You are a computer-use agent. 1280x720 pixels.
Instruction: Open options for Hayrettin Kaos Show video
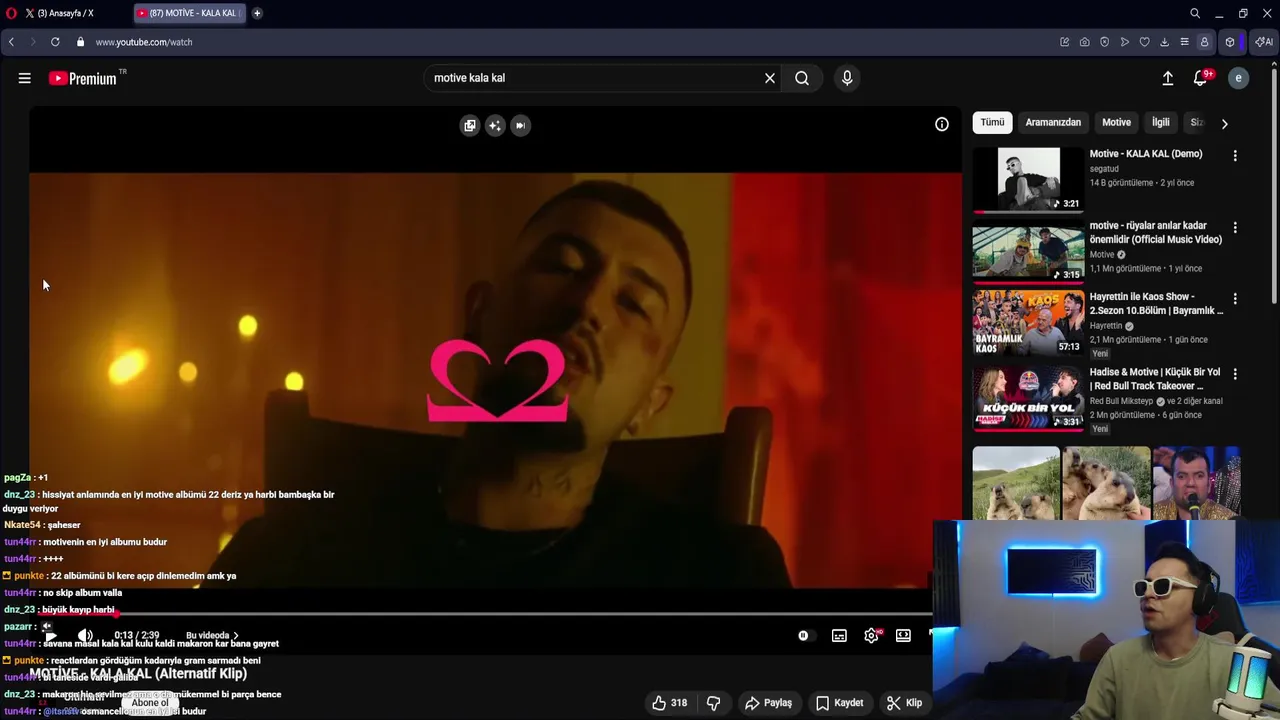click(x=1235, y=299)
